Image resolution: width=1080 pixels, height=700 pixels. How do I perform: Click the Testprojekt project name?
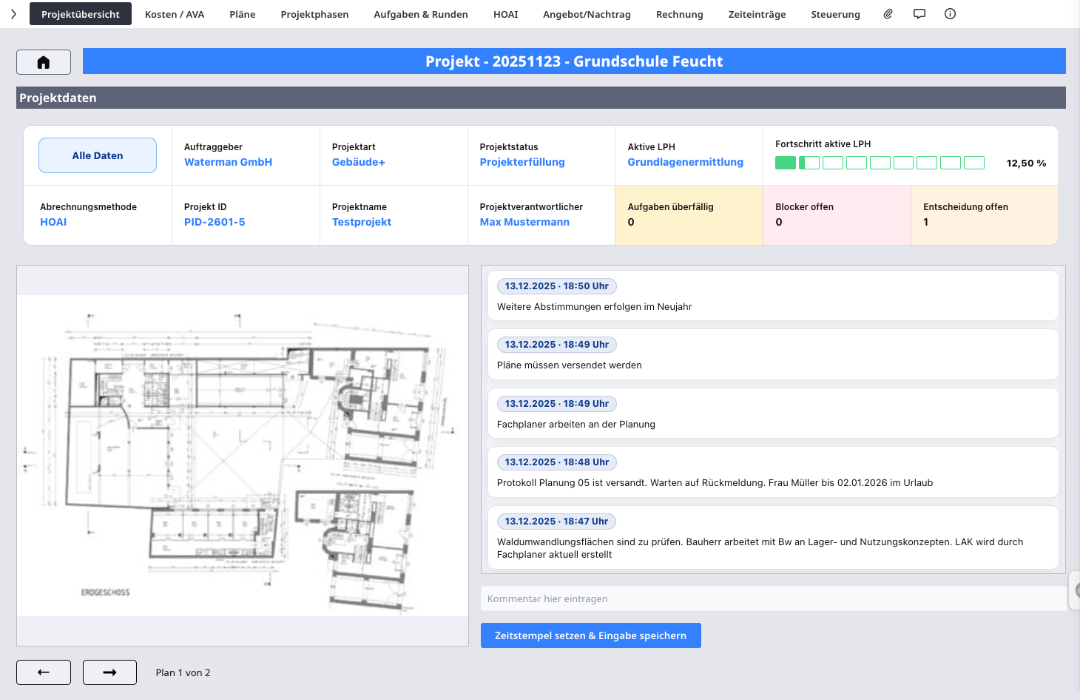(x=362, y=222)
